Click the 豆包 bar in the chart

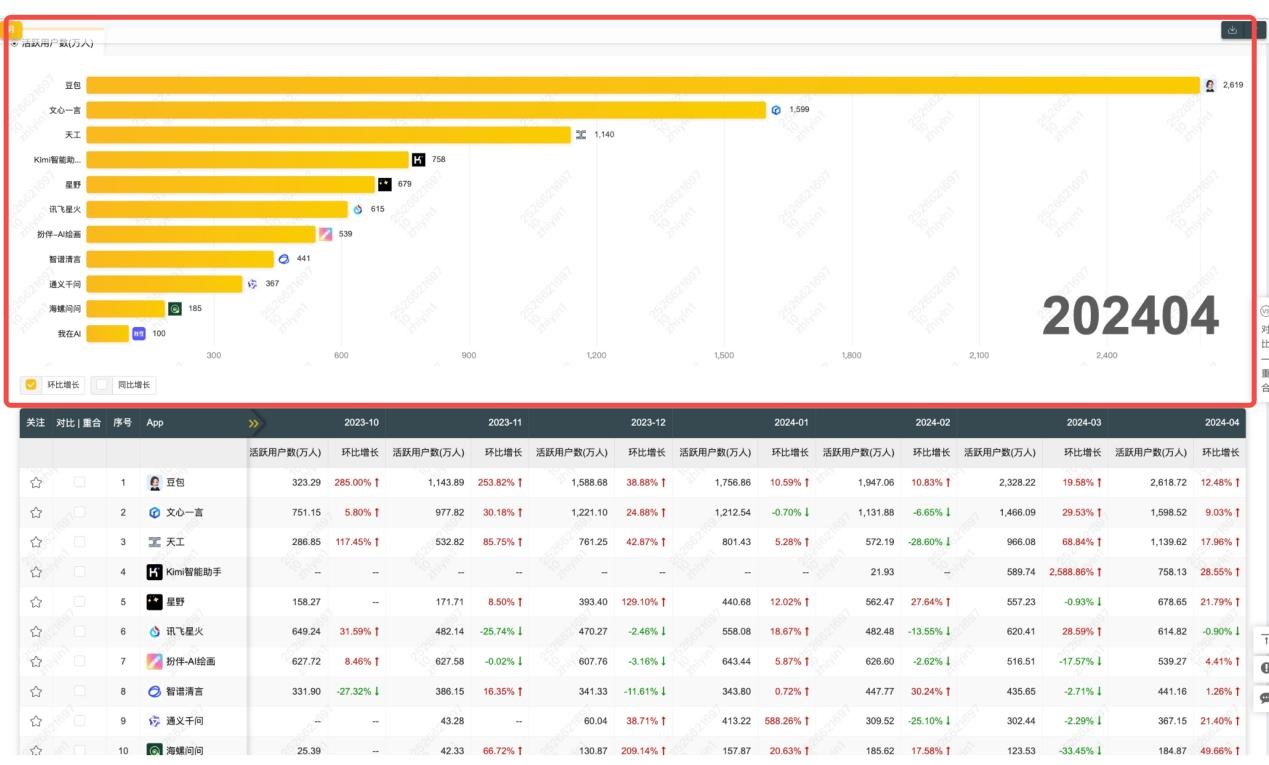click(x=640, y=86)
